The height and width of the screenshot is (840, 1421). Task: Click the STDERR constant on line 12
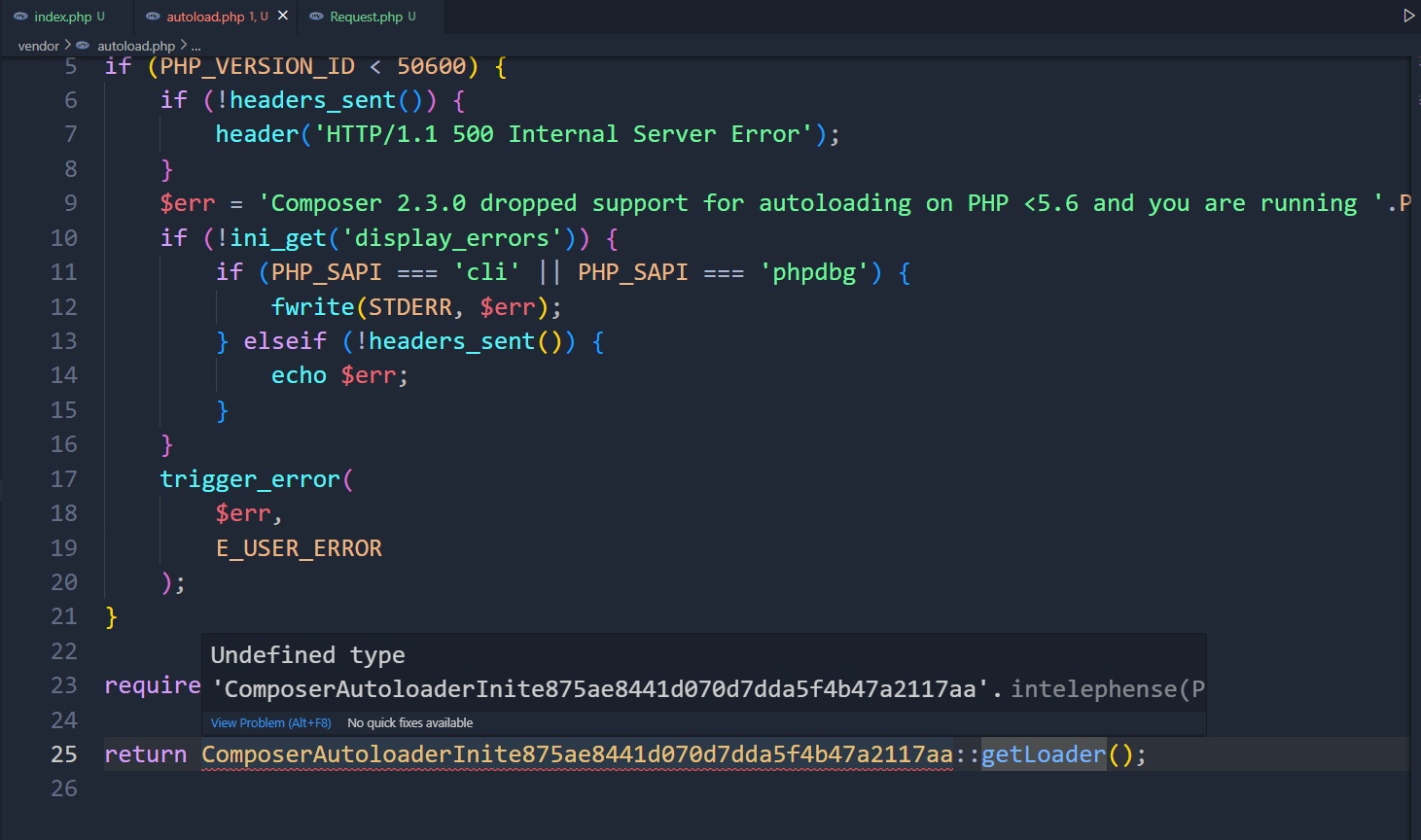click(410, 307)
